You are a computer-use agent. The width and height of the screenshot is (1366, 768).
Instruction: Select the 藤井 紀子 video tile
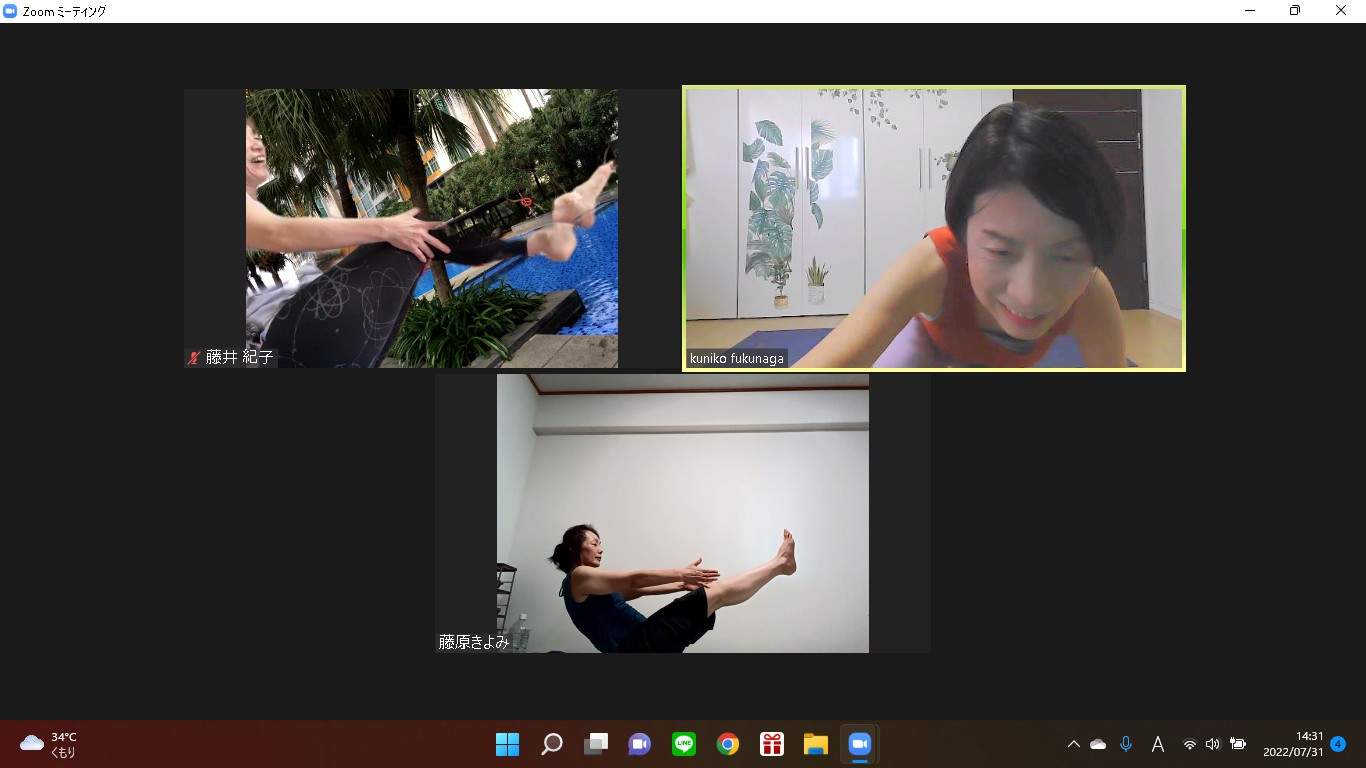[432, 228]
